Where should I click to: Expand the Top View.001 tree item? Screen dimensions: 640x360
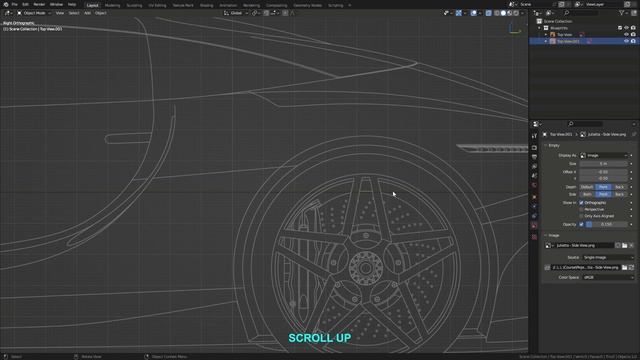(x=546, y=41)
